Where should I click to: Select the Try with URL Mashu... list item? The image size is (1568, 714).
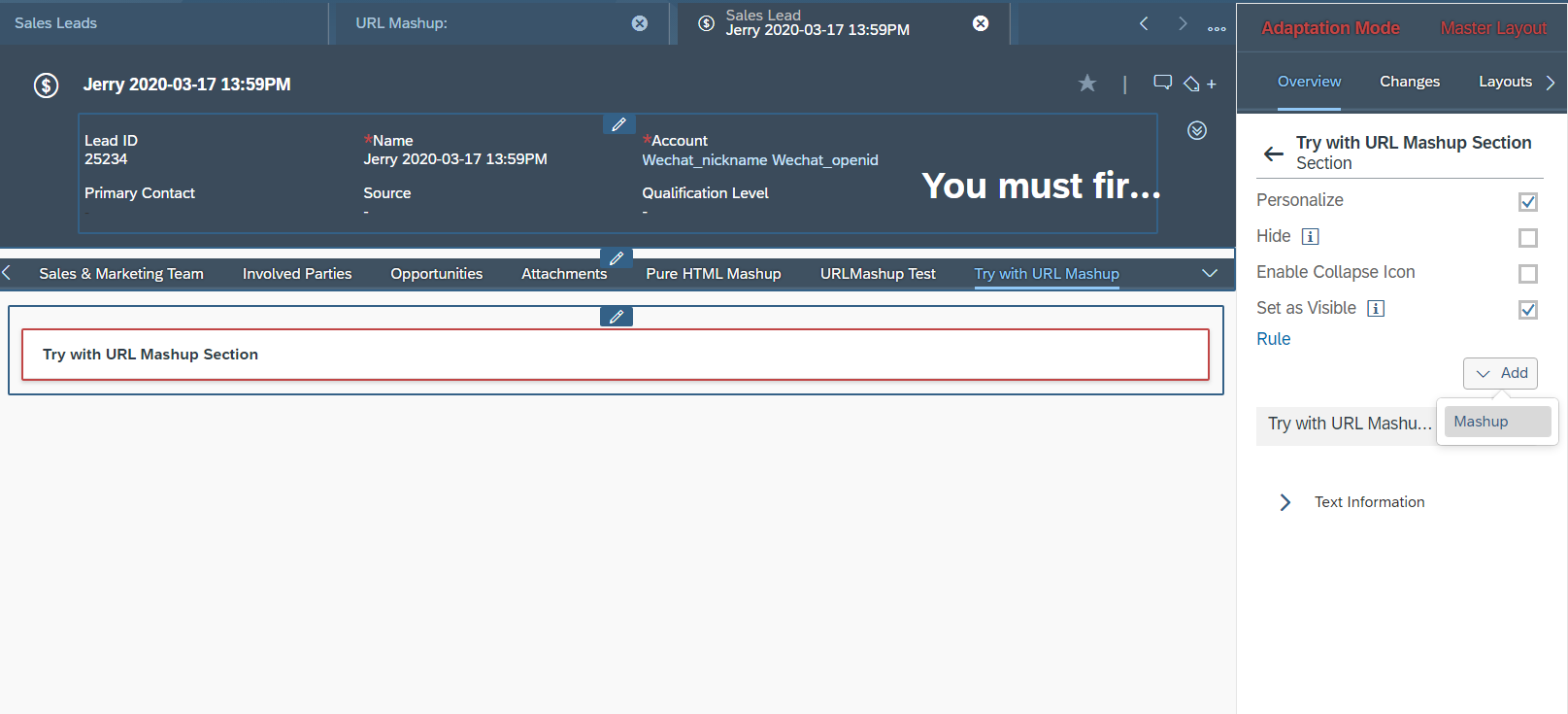[x=1349, y=424]
